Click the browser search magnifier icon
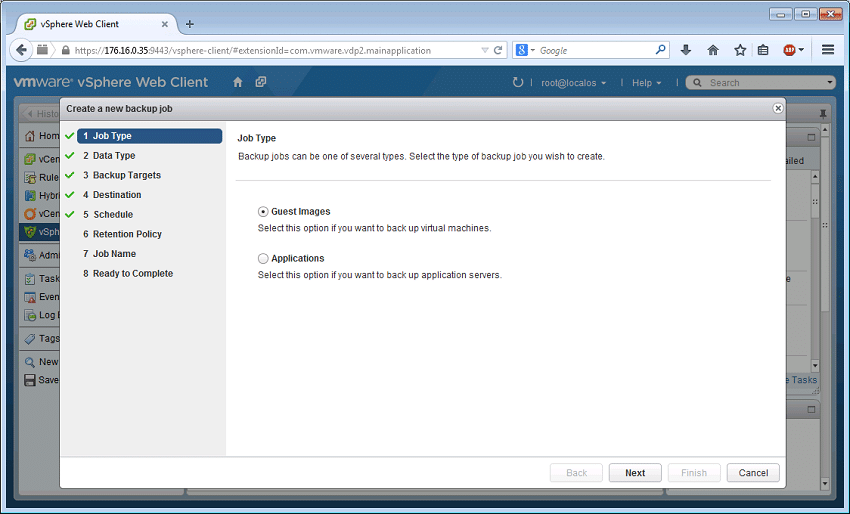This screenshot has width=850, height=514. click(x=660, y=50)
